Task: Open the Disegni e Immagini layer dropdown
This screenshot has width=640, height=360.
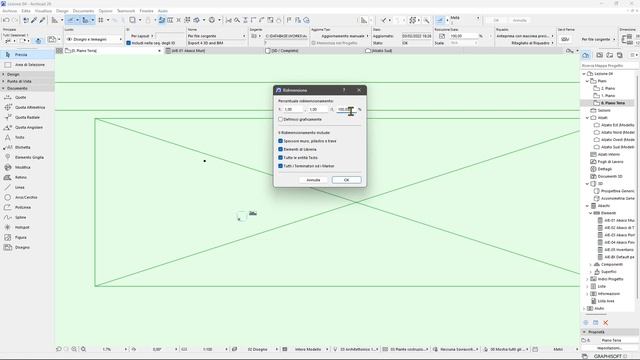Action: pyautogui.click(x=94, y=39)
